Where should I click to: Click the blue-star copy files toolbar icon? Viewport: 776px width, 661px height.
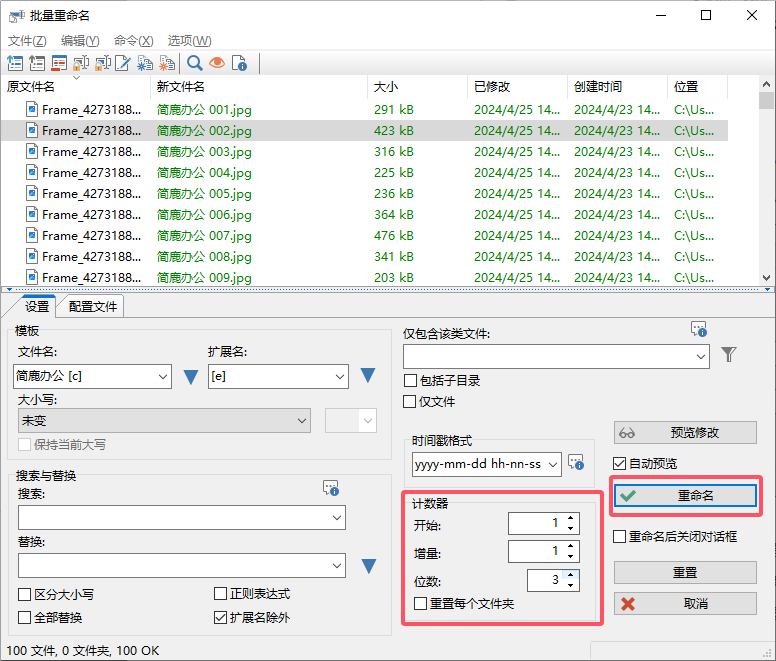[145, 63]
